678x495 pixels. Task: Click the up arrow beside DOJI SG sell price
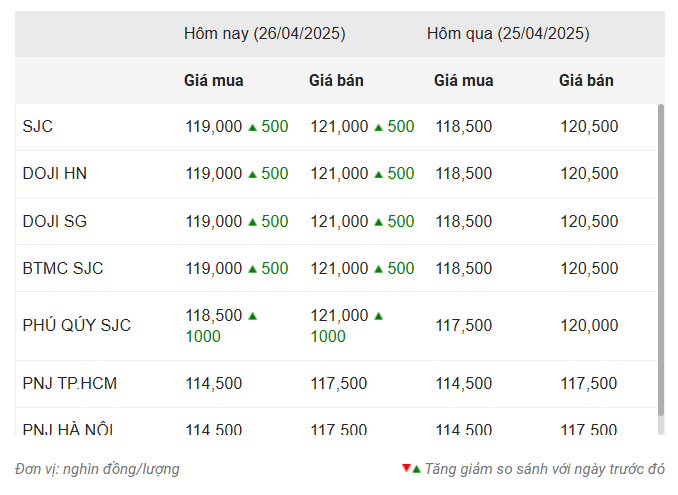[378, 222]
